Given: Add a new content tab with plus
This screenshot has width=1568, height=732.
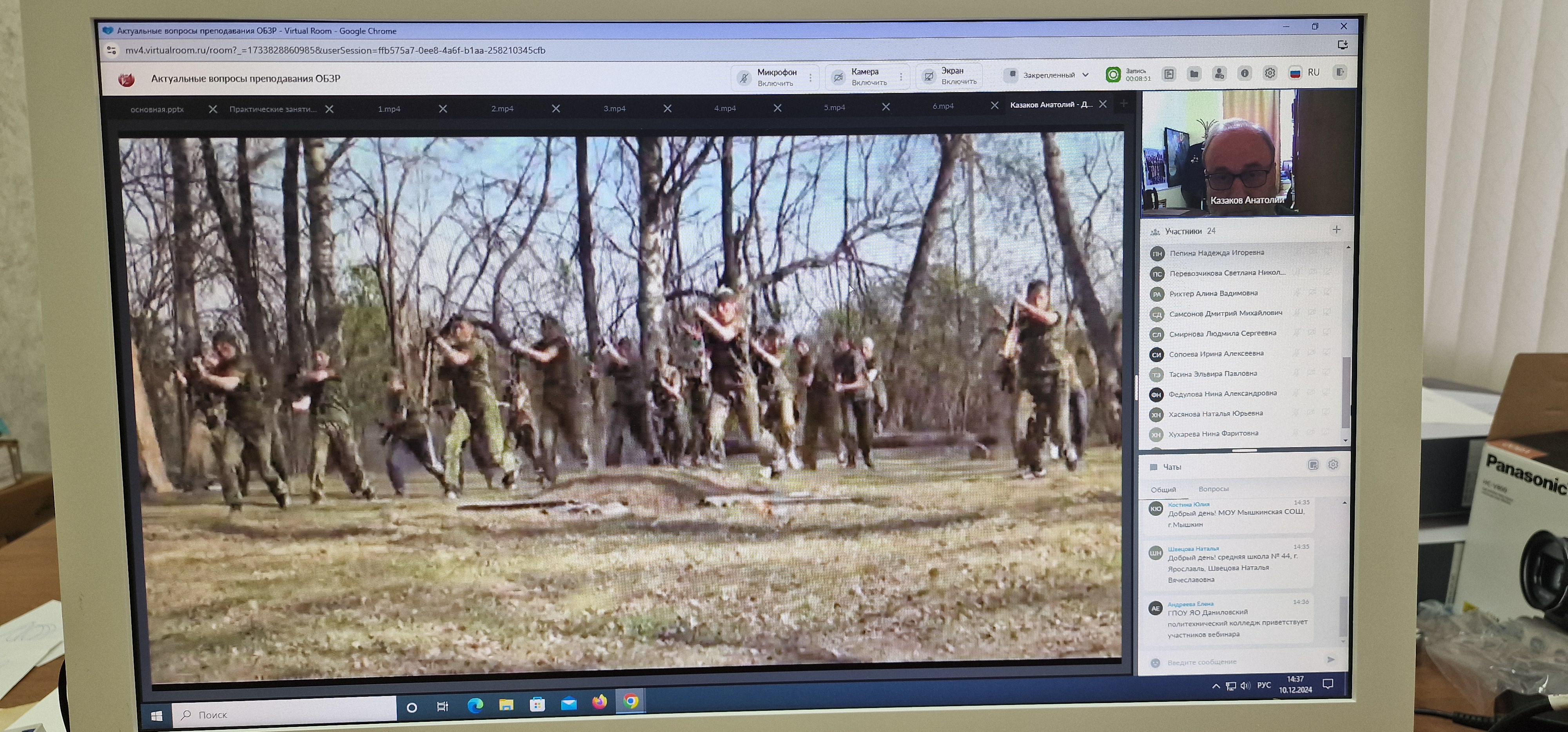Looking at the screenshot, I should [x=1123, y=103].
